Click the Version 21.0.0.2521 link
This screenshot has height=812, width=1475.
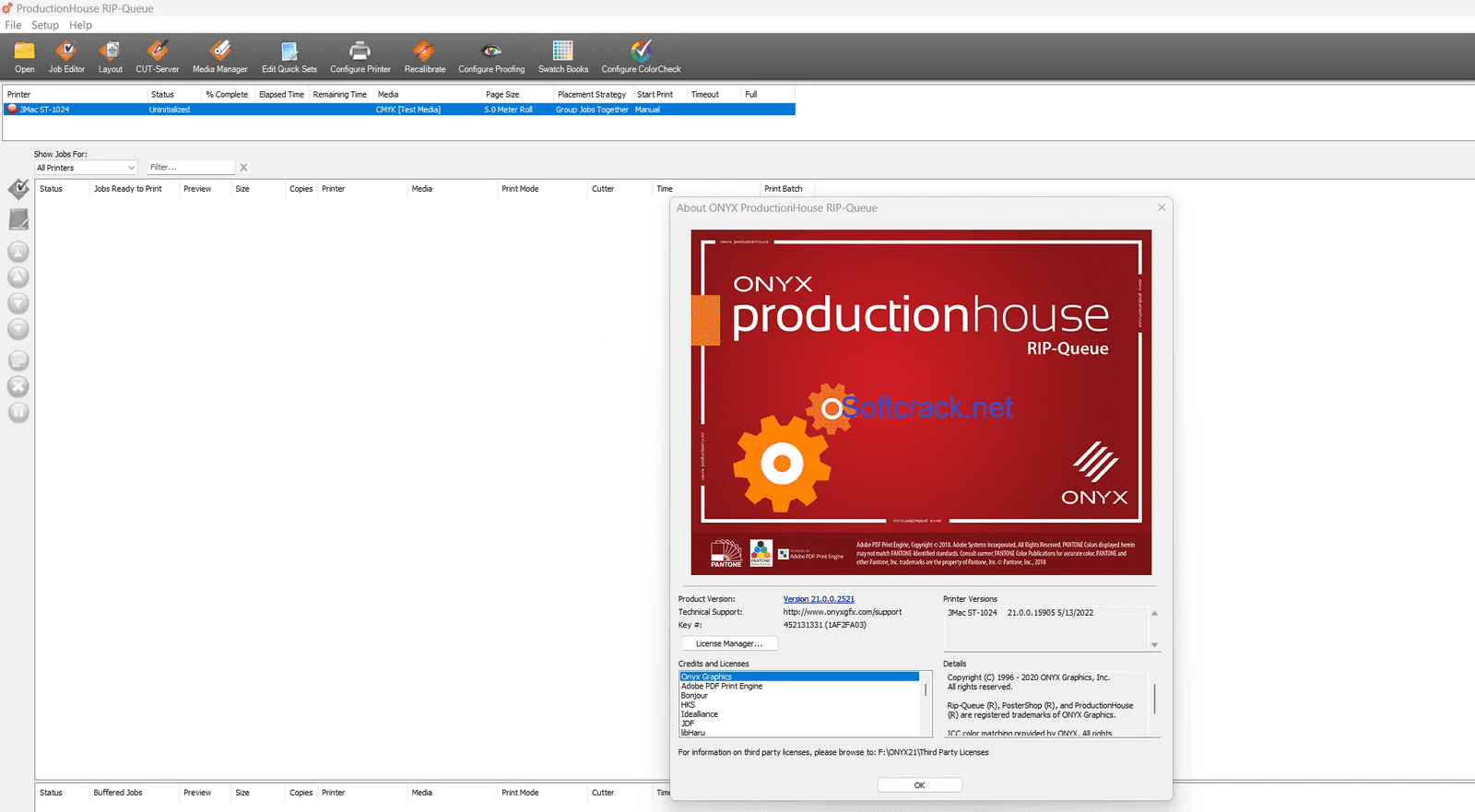click(x=819, y=599)
